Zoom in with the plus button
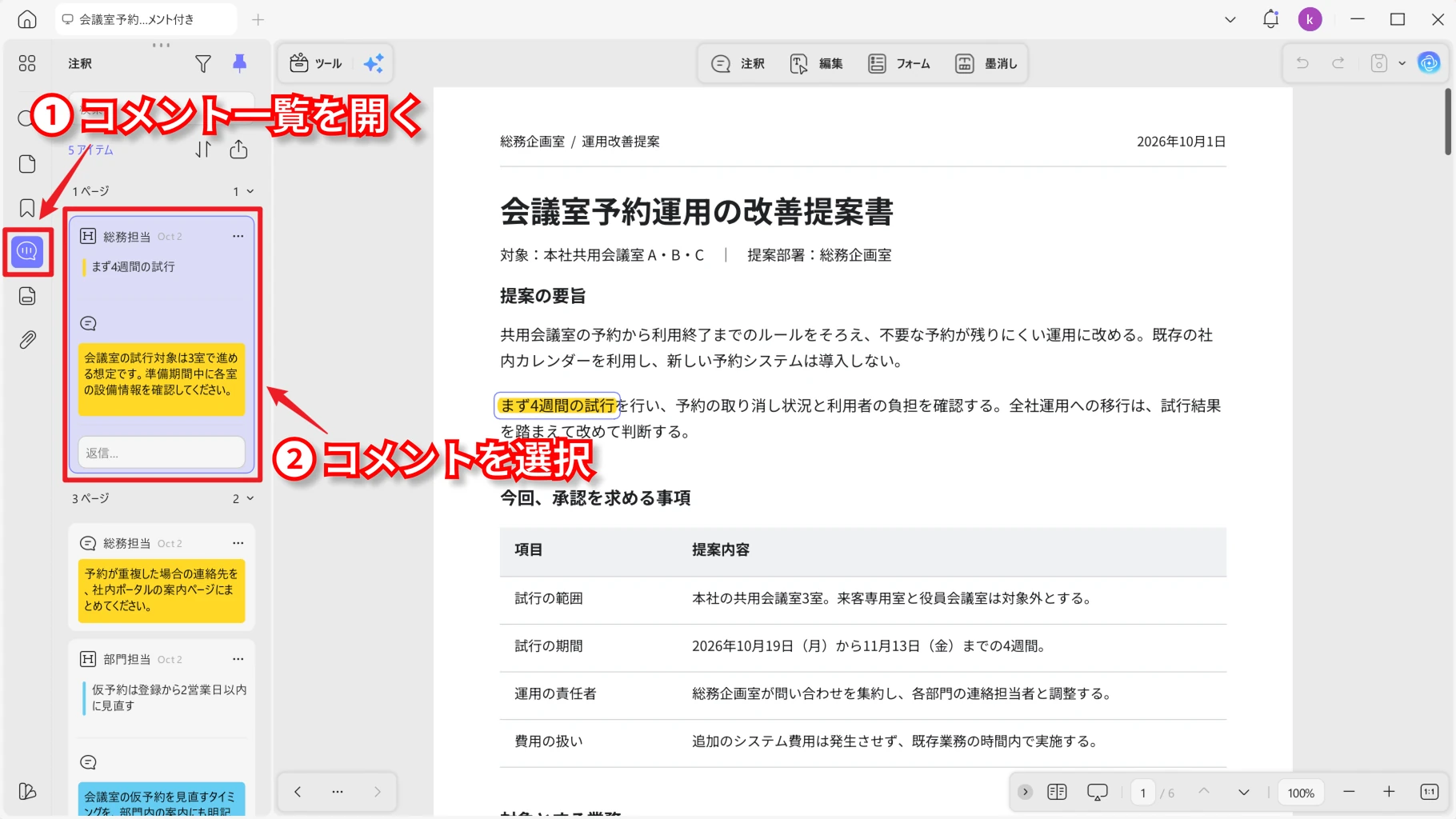The height and width of the screenshot is (819, 1456). [1389, 792]
